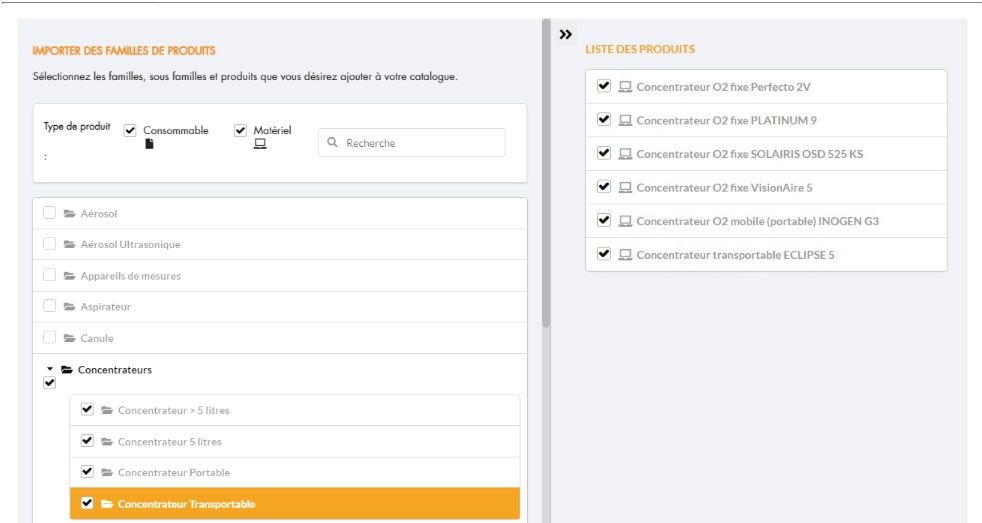
Task: Uncheck product Concentrateur O2 fixe Perfecto 2V
Action: 604,86
